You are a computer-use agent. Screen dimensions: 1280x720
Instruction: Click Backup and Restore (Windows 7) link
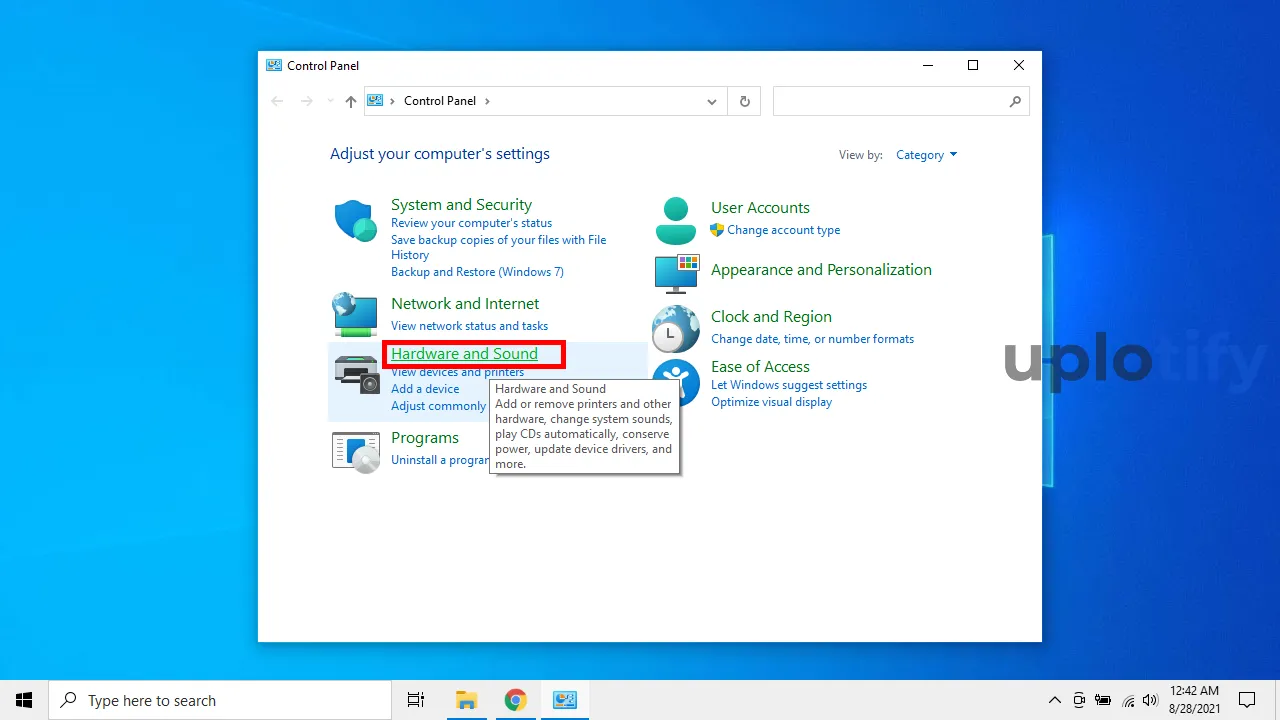coord(477,272)
